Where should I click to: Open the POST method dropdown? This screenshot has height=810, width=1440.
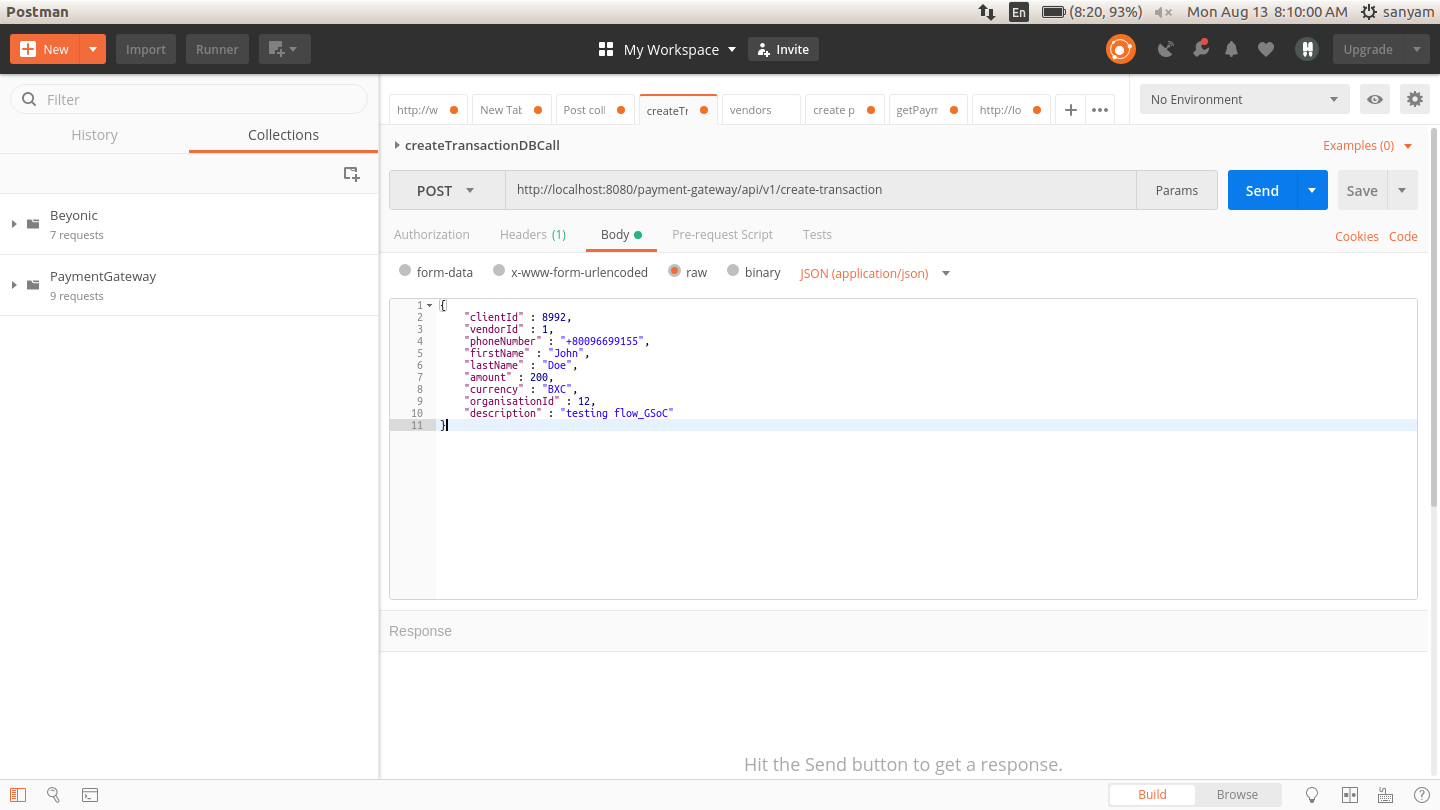click(447, 190)
